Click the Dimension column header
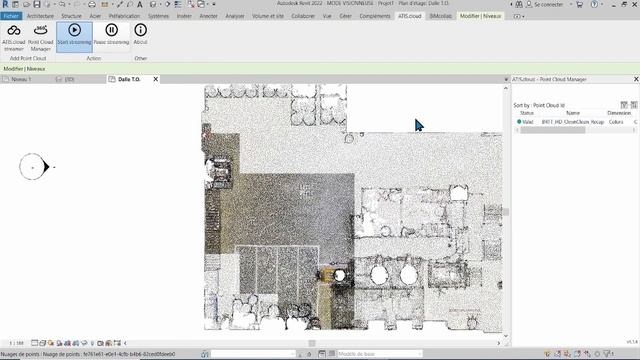The image size is (640, 360). click(x=619, y=113)
